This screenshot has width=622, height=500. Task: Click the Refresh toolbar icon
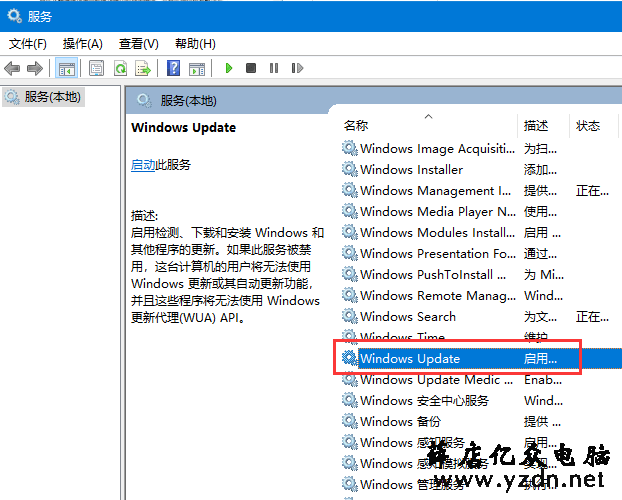point(120,68)
